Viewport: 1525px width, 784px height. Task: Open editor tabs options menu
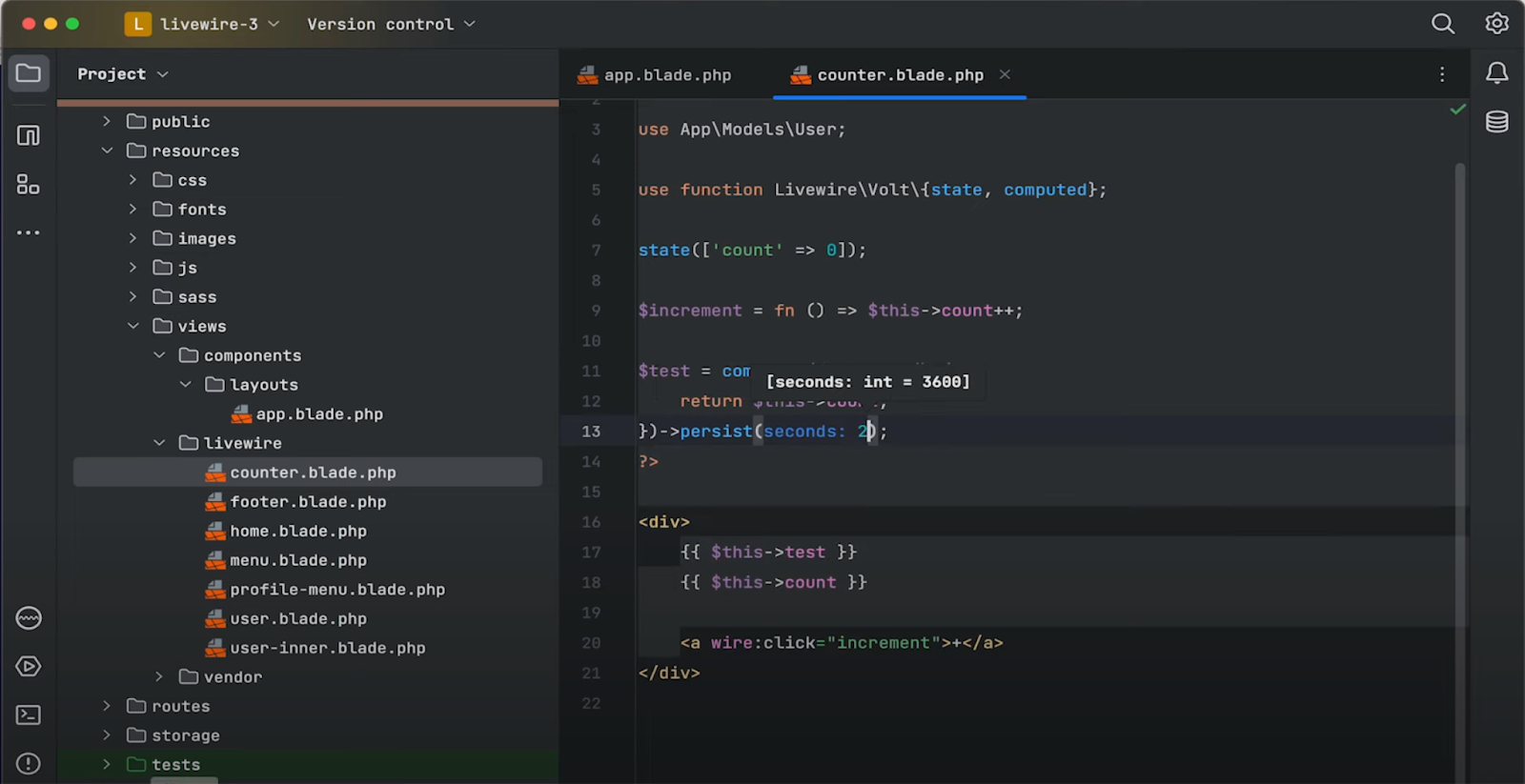coord(1442,74)
